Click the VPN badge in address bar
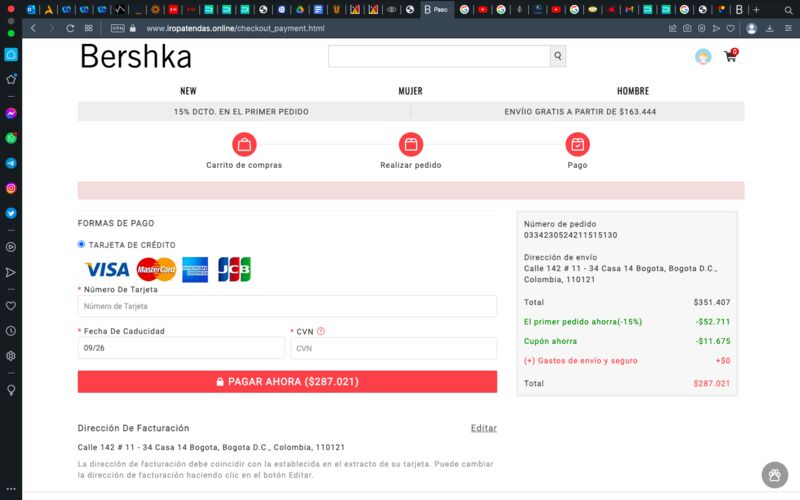This screenshot has width=800, height=500. point(118,29)
